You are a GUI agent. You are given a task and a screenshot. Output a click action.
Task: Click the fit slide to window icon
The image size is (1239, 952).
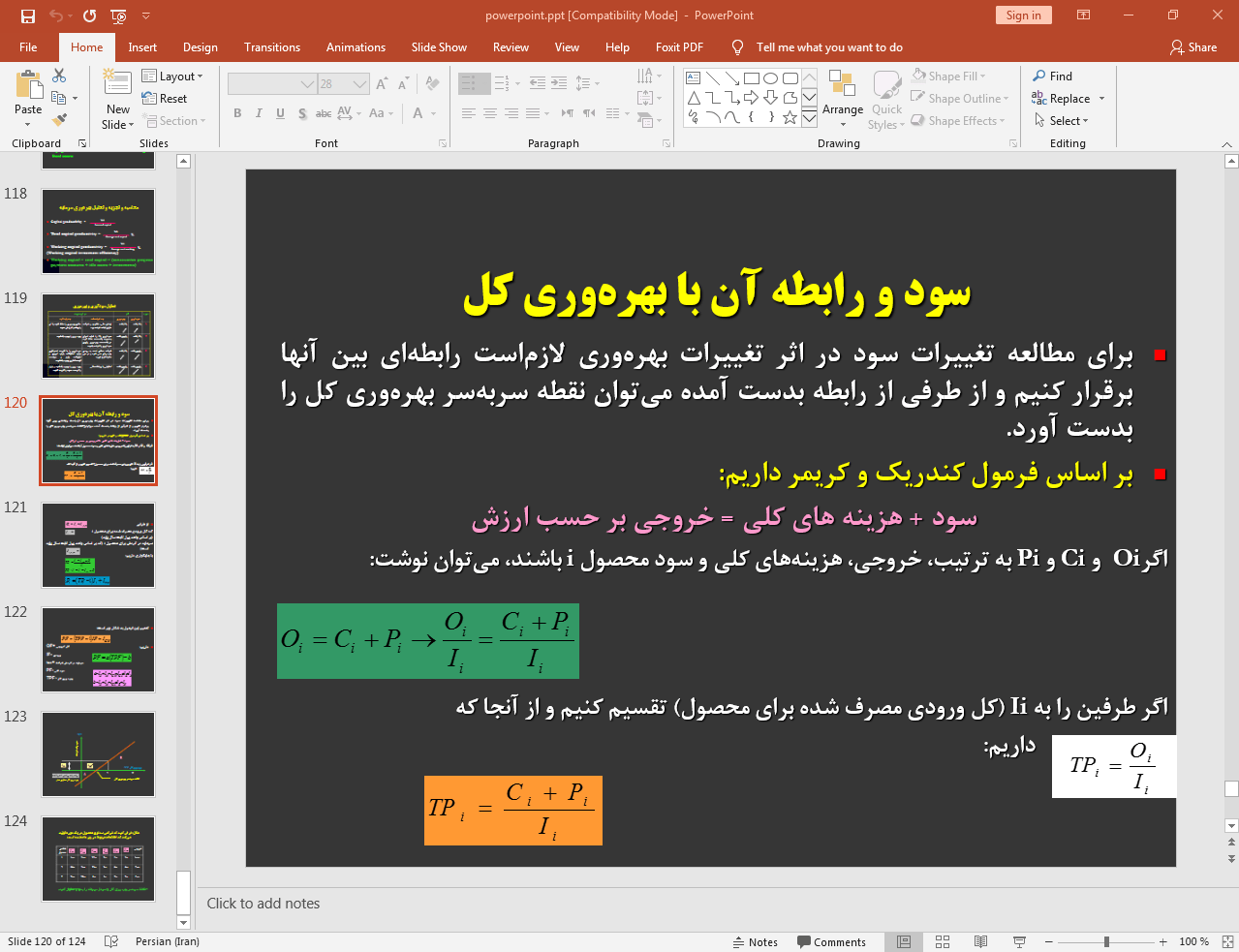[x=1226, y=941]
